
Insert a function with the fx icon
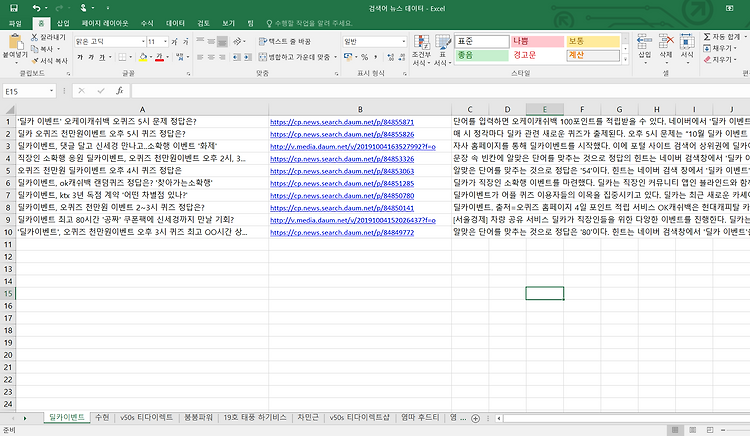point(119,91)
